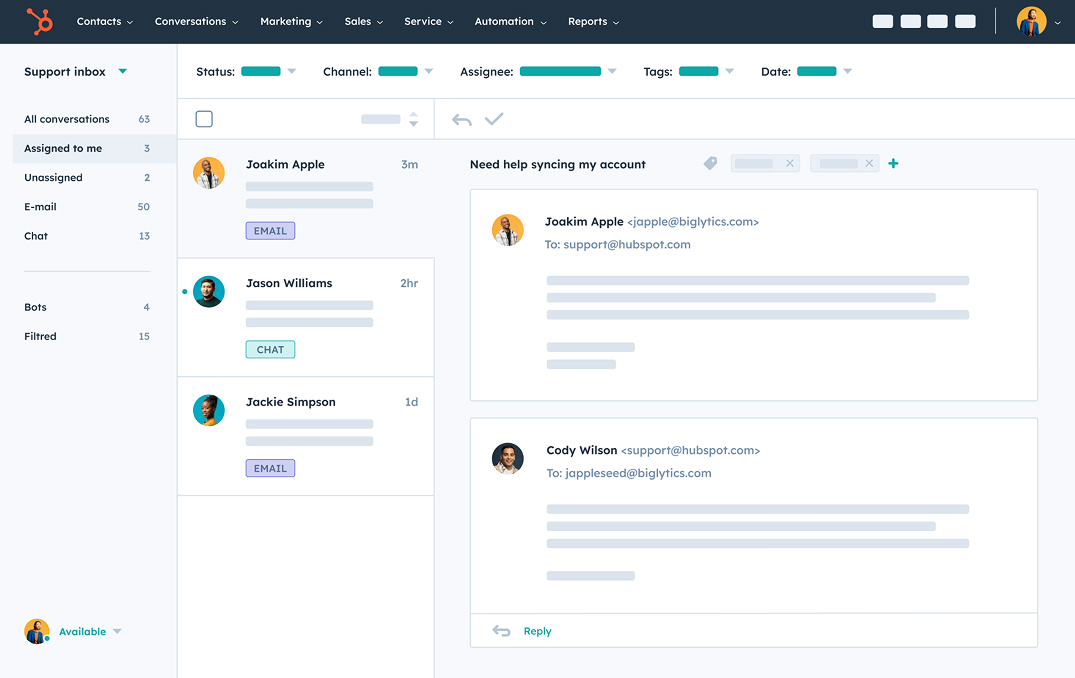This screenshot has width=1075, height=678.
Task: Click the EMAIL badge on Joakim Apple's conversation
Action: pos(270,231)
